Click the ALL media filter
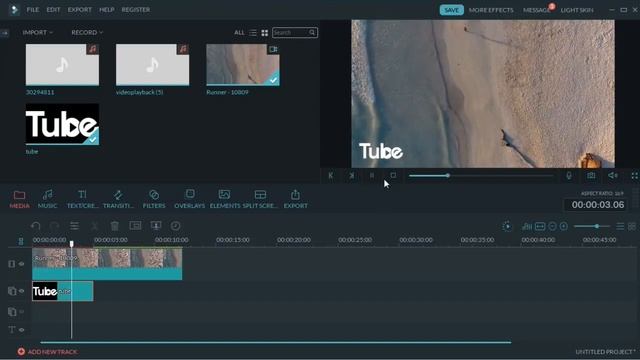The height and width of the screenshot is (360, 640). (x=239, y=32)
